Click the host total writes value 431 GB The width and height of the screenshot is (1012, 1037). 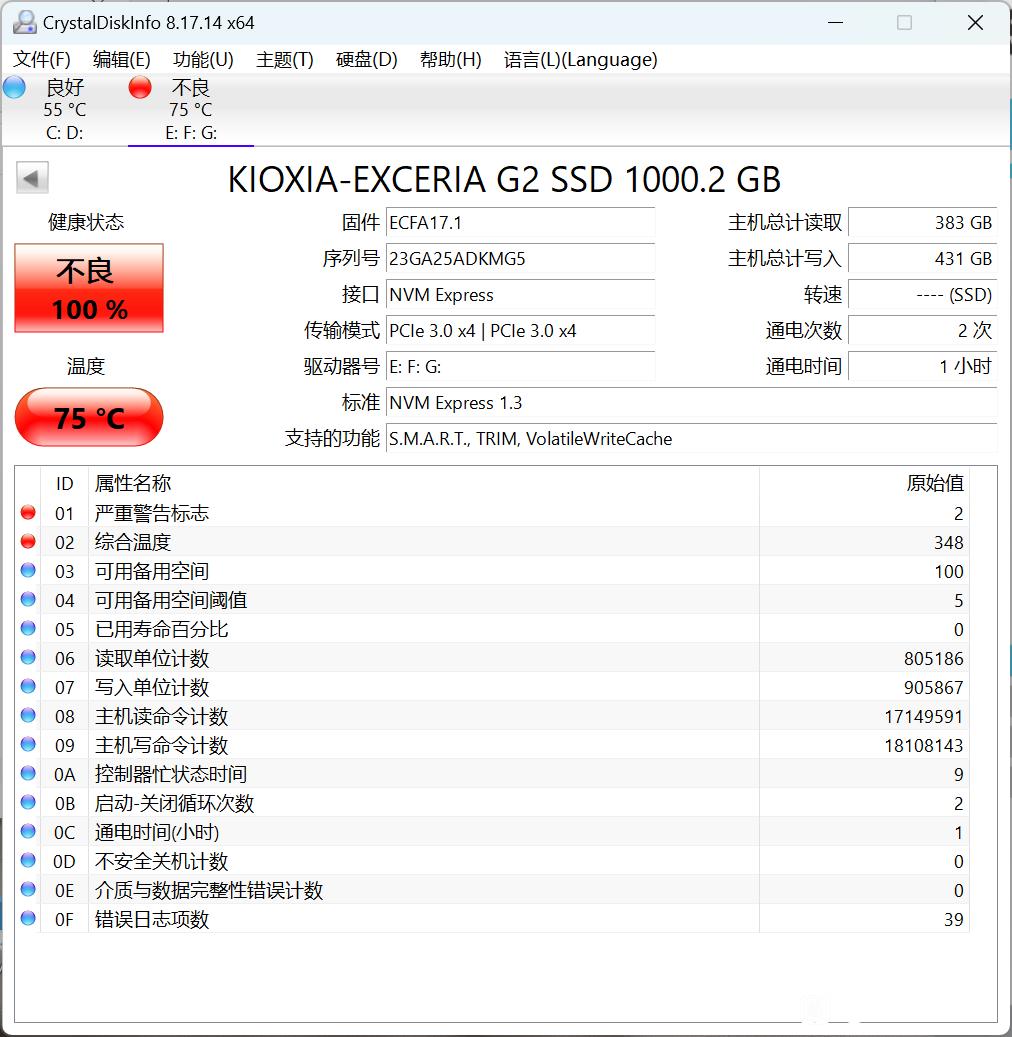point(923,258)
